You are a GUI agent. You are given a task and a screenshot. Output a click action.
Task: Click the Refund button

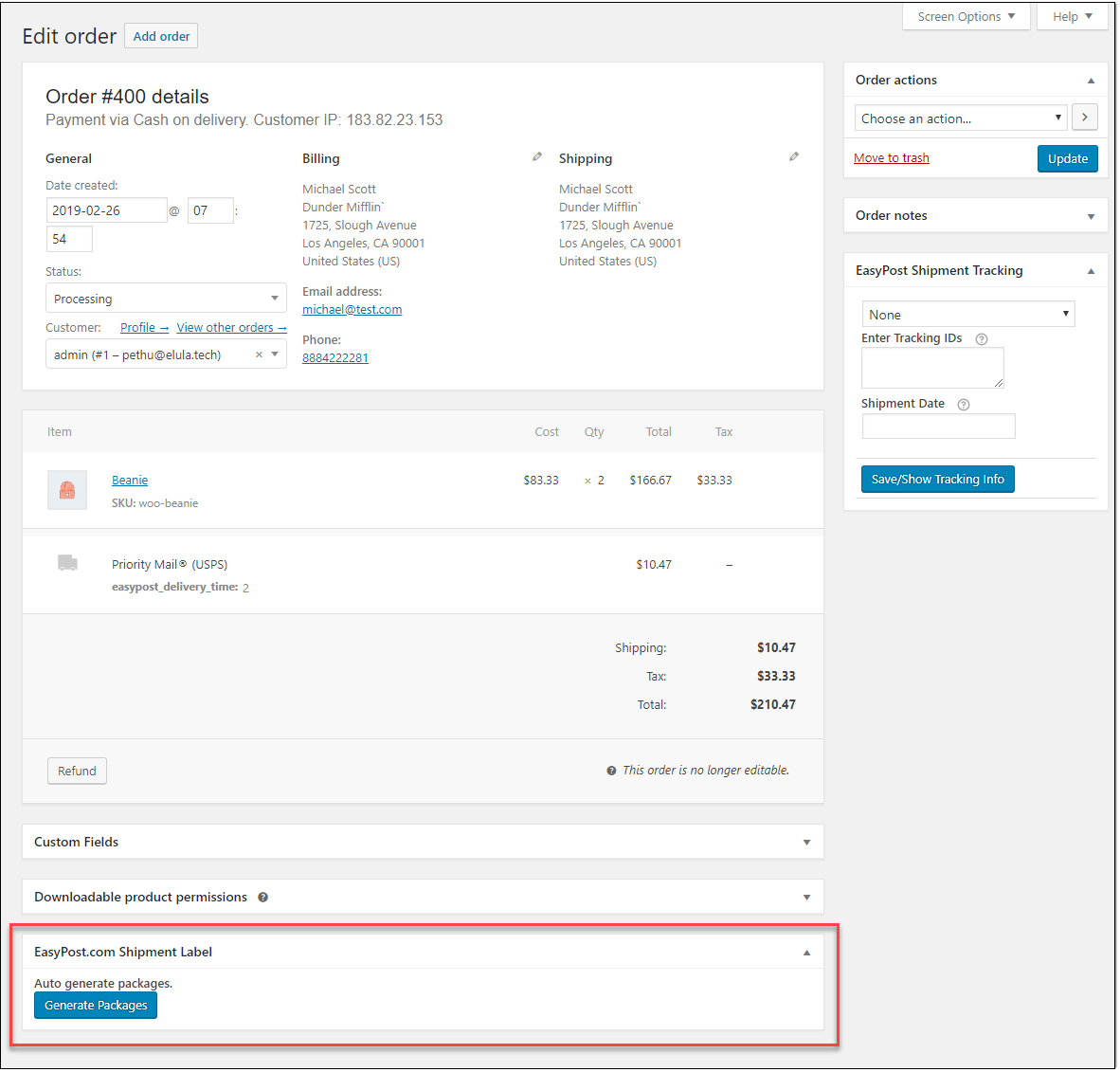(77, 772)
